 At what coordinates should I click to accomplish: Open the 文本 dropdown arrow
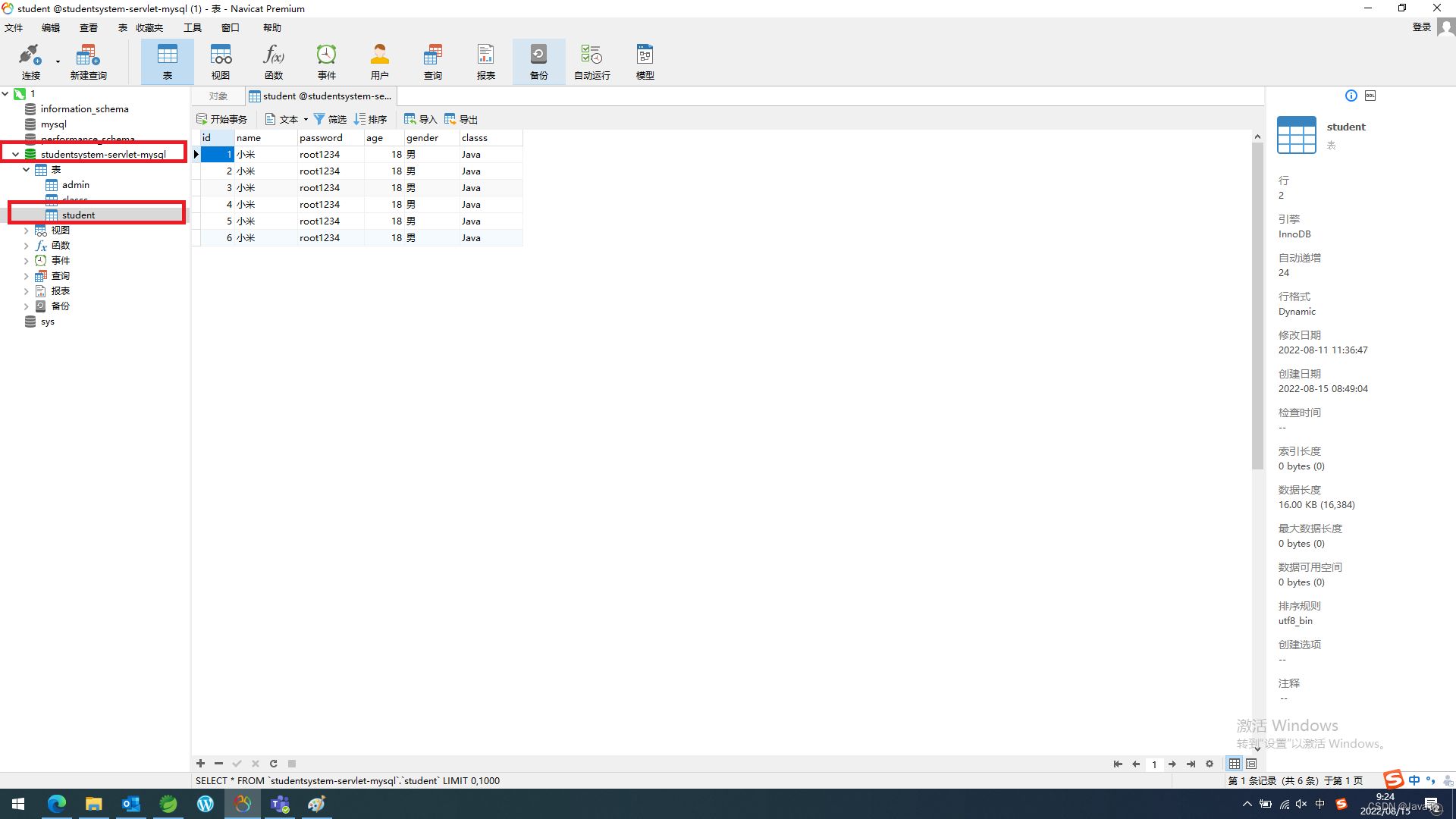pyautogui.click(x=306, y=119)
